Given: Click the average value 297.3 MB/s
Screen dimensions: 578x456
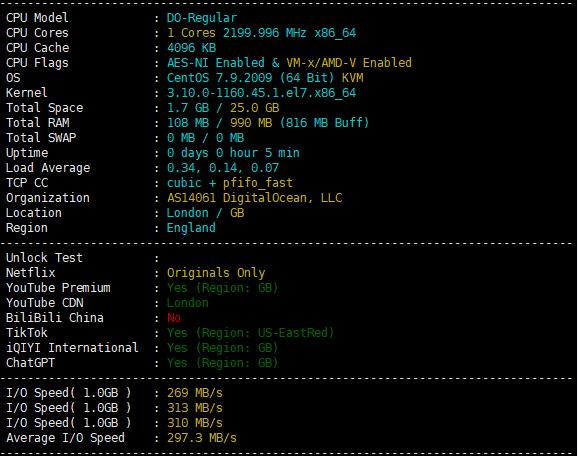Looking at the screenshot, I should click(x=202, y=438).
